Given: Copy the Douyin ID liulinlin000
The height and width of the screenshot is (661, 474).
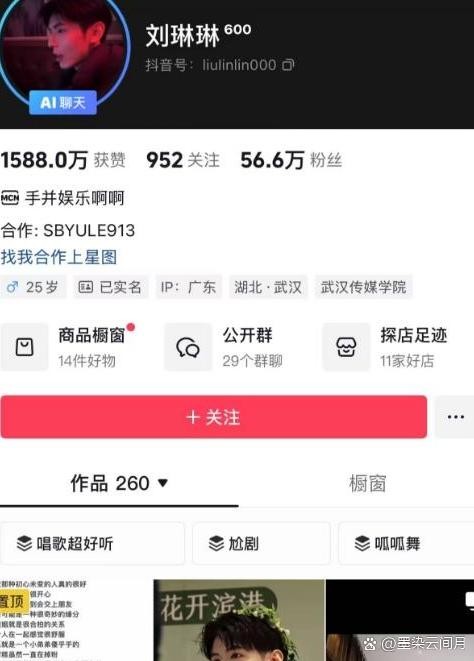Looking at the screenshot, I should [x=288, y=65].
